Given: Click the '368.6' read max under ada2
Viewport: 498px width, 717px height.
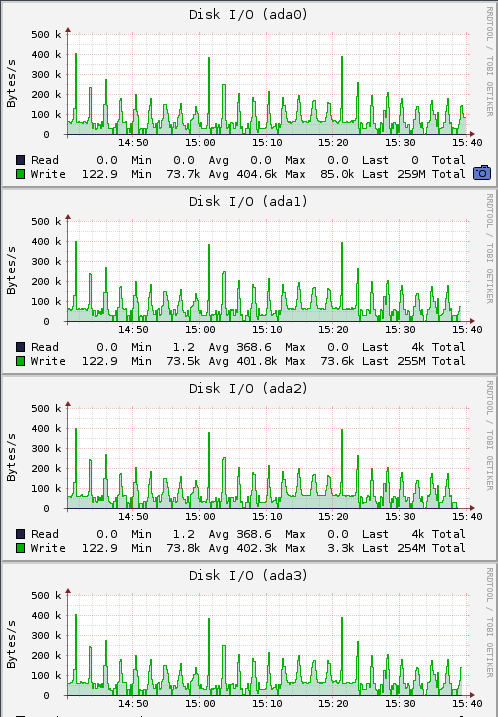Looking at the screenshot, I should coord(254,534).
